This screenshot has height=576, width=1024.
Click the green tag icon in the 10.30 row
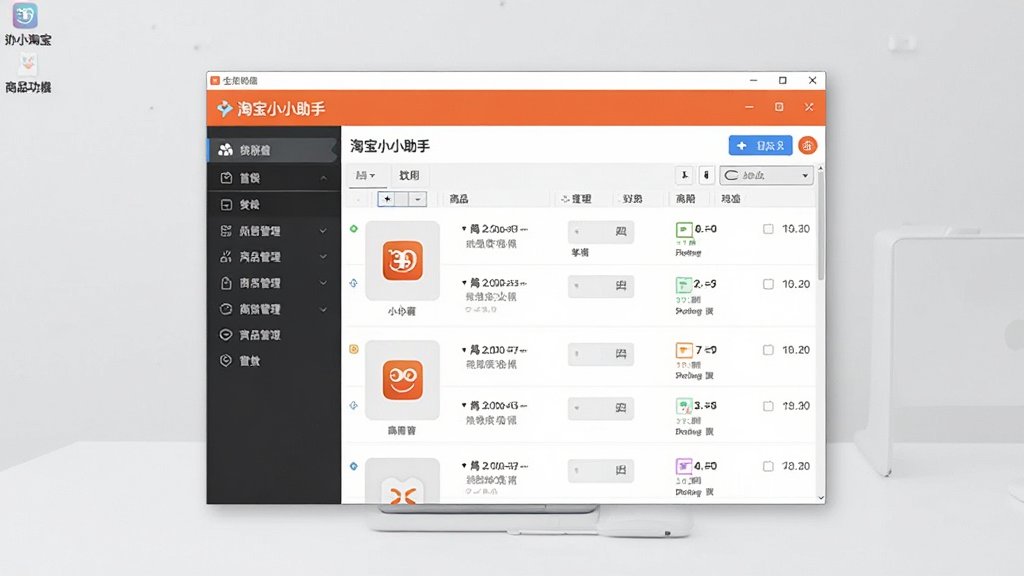point(684,229)
